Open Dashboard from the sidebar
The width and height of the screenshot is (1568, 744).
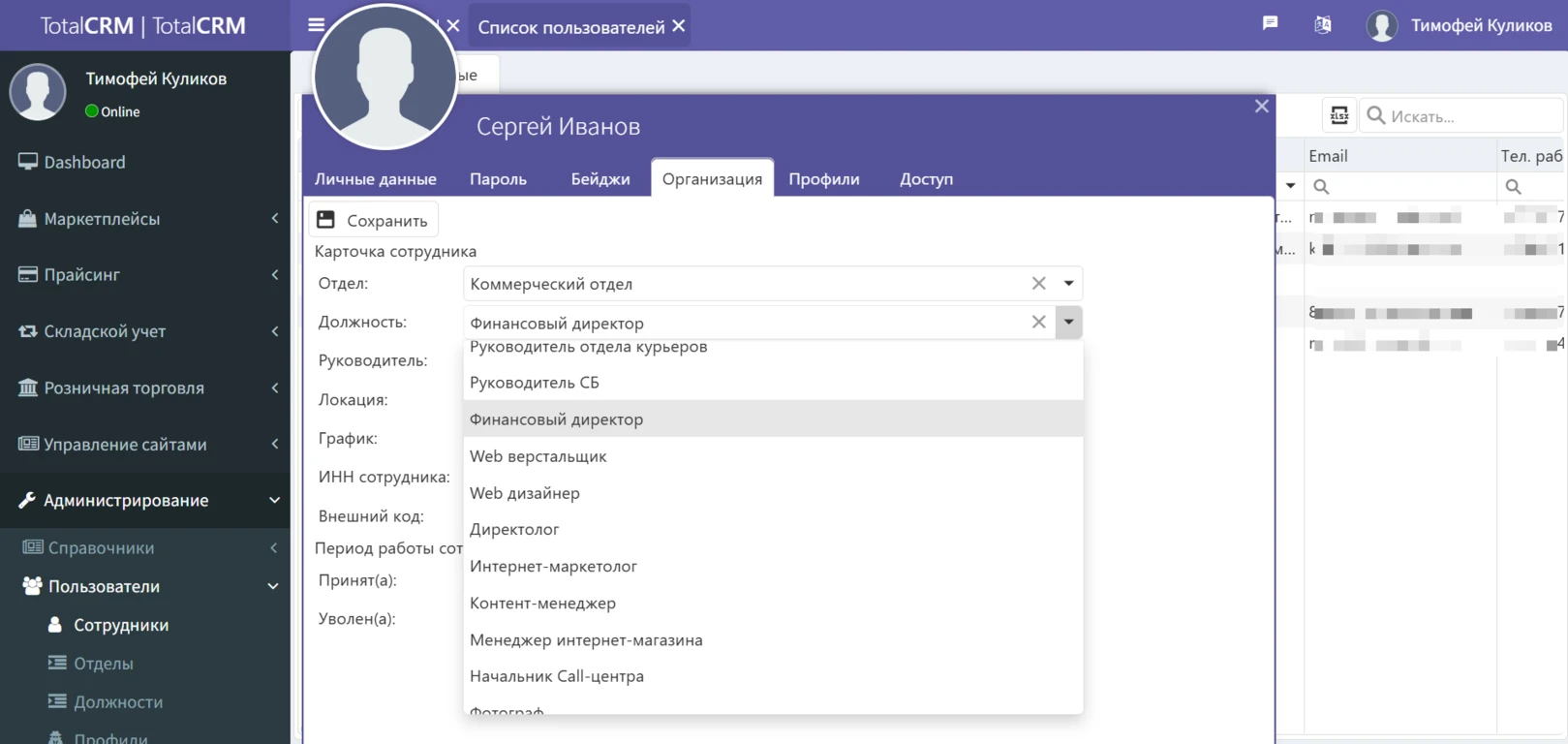tap(84, 163)
